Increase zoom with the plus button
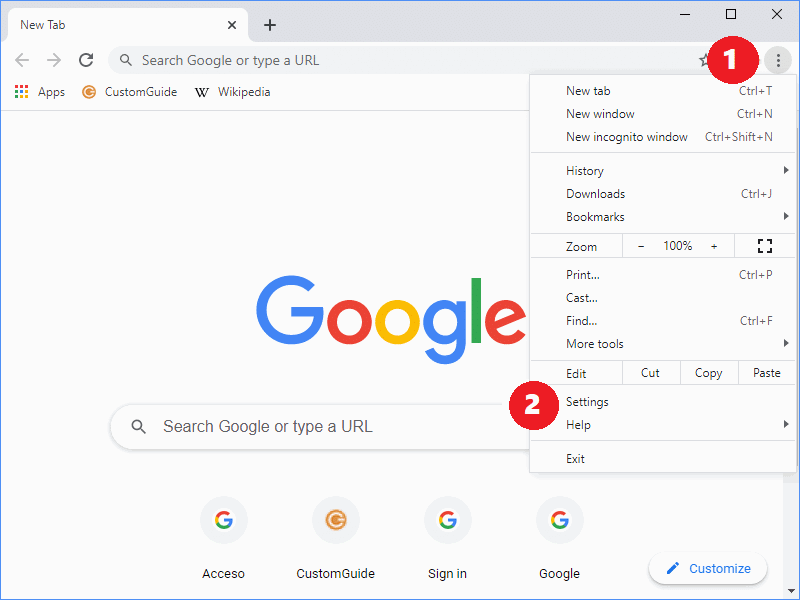Screen dimensions: 800x600 pyautogui.click(x=714, y=246)
